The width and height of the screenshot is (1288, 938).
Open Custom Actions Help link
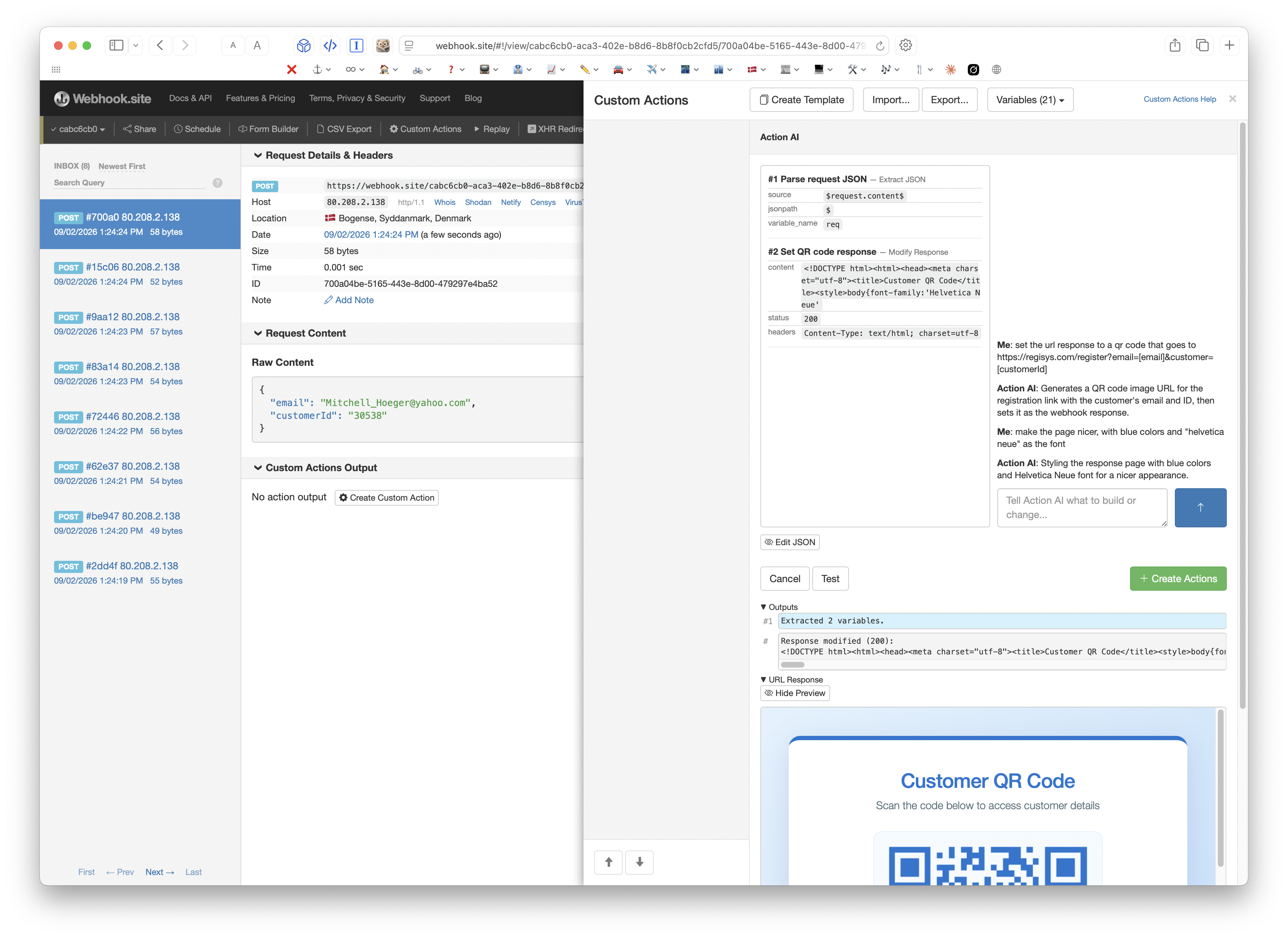tap(1179, 99)
